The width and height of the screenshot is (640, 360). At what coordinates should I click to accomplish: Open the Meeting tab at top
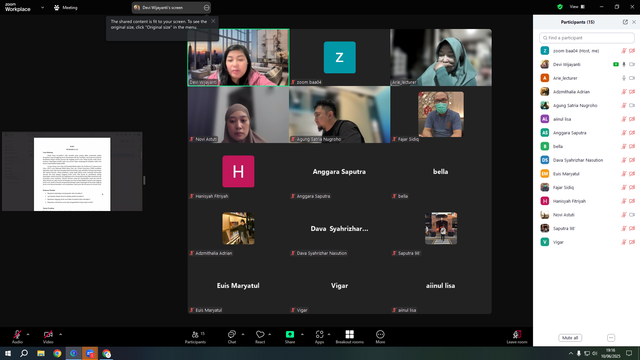click(x=66, y=7)
